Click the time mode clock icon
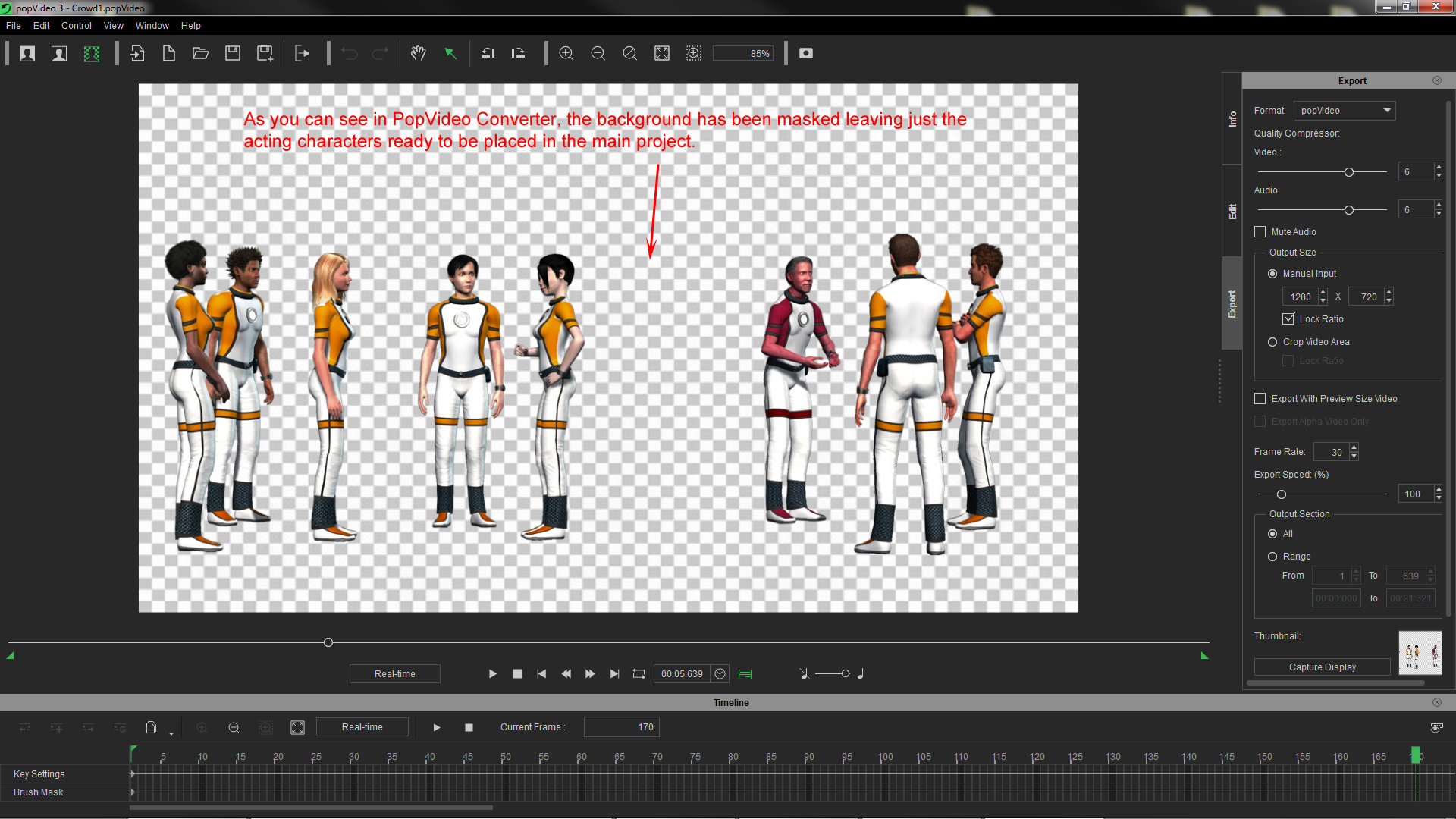 720,673
